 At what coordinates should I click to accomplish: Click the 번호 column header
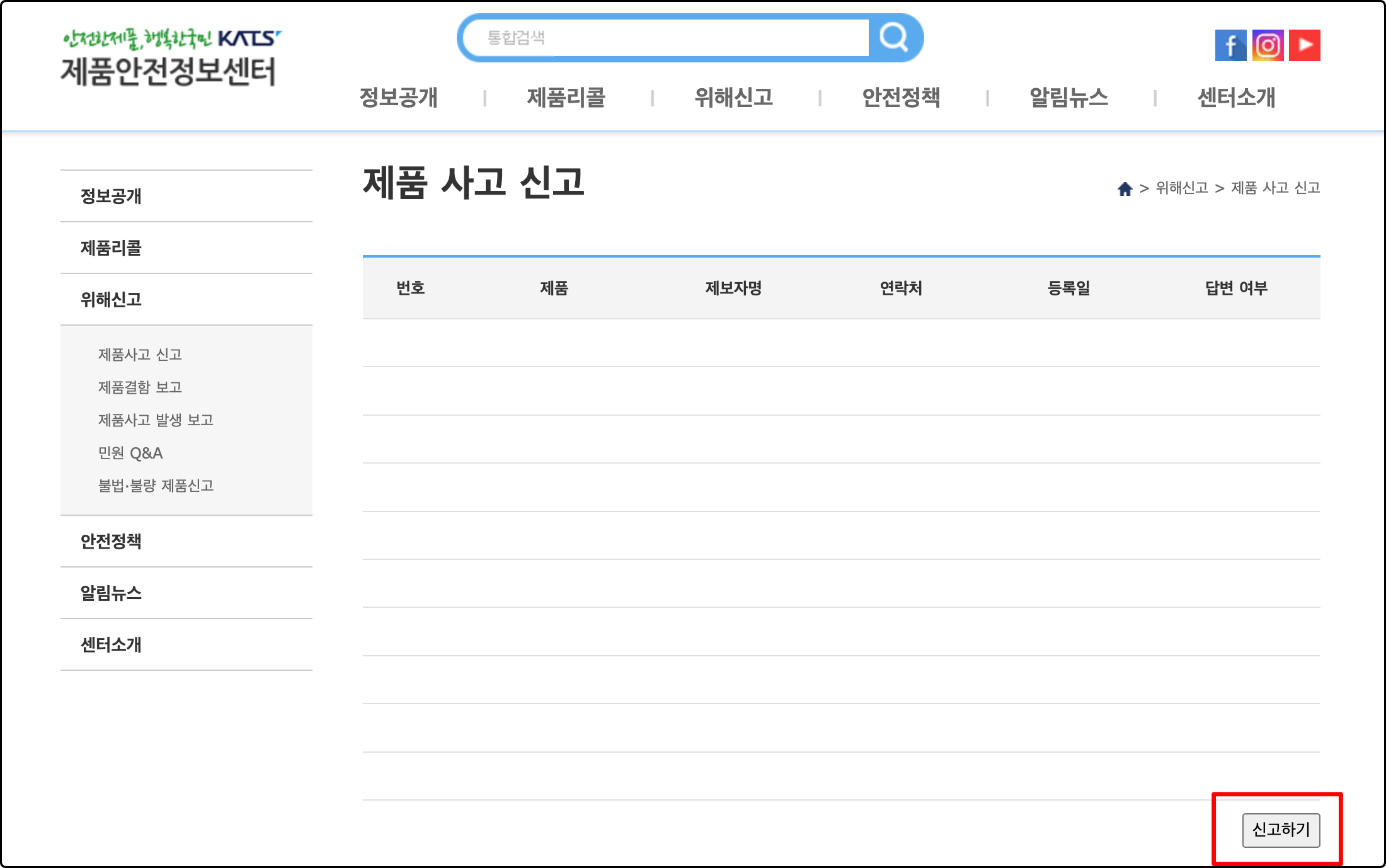pyautogui.click(x=411, y=288)
